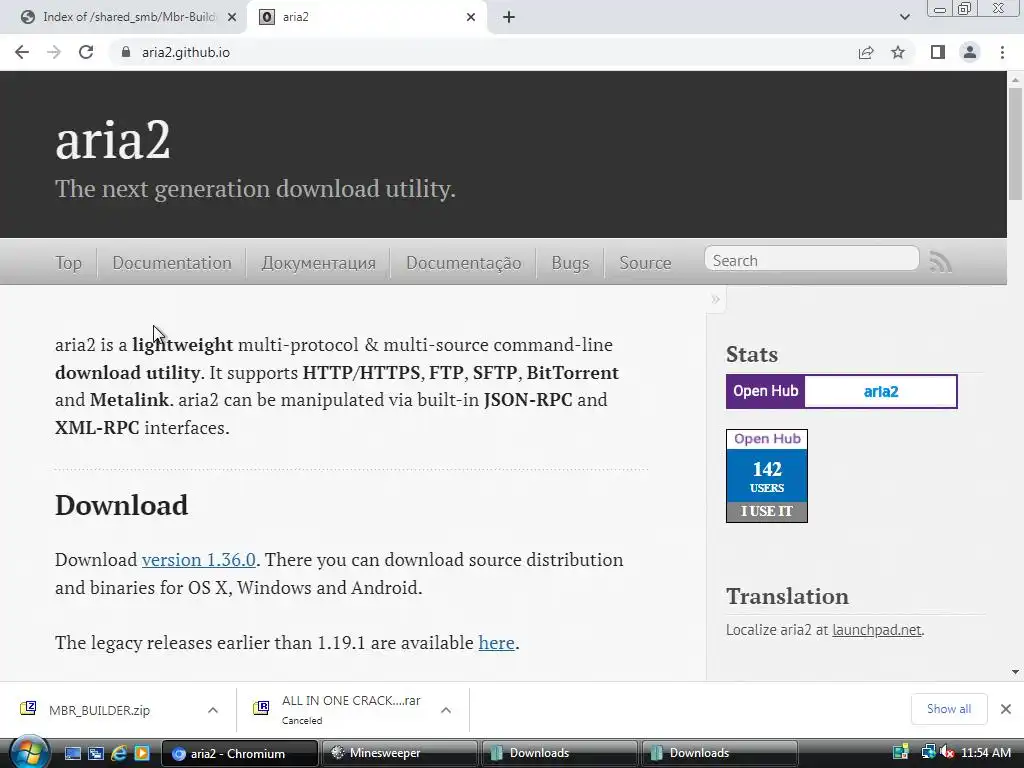Switch to the first Downloads taskbar window
1024x768 pixels.
(x=560, y=754)
